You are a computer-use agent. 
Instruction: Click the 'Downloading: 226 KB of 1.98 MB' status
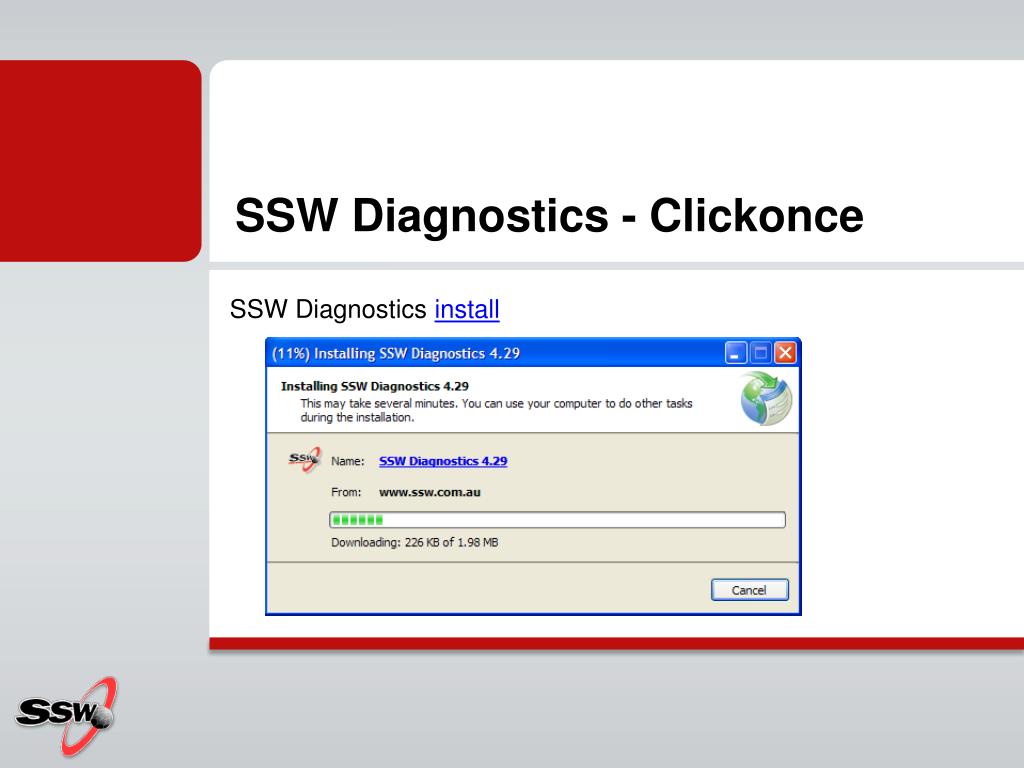415,542
